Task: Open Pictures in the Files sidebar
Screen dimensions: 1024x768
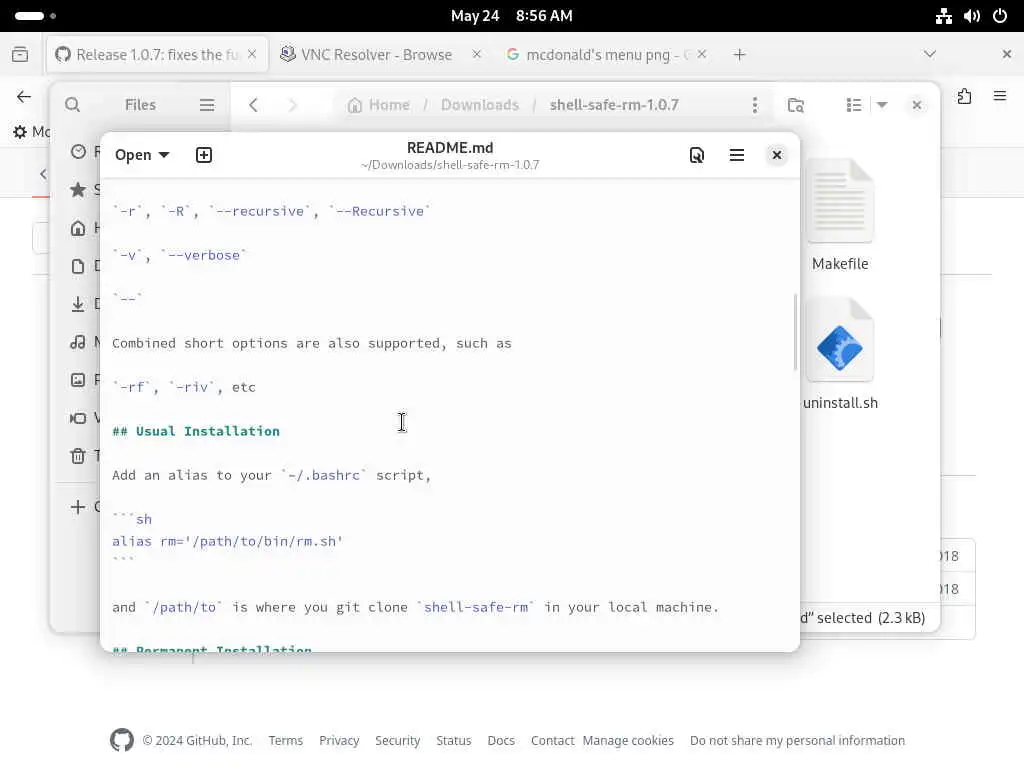Action: (x=78, y=379)
